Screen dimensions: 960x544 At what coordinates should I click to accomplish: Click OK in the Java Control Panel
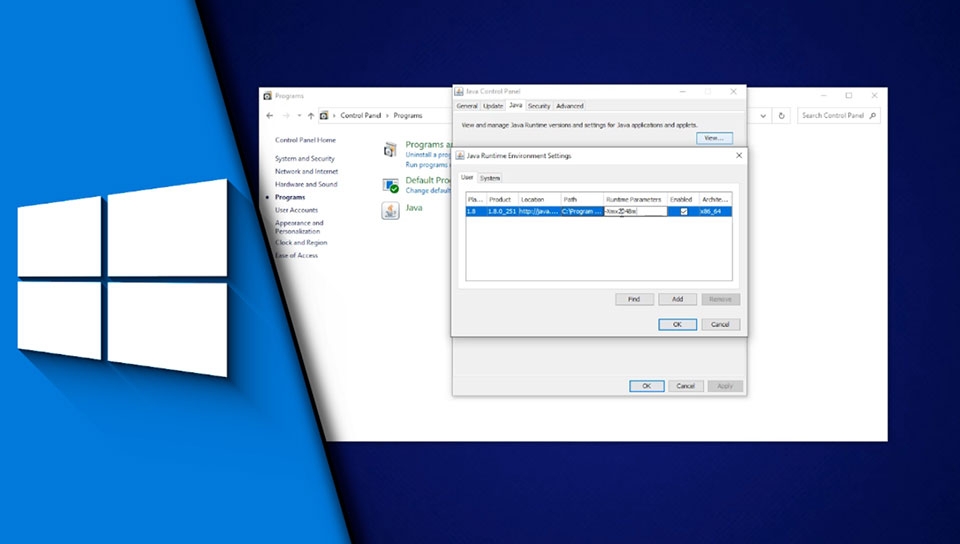(x=647, y=386)
